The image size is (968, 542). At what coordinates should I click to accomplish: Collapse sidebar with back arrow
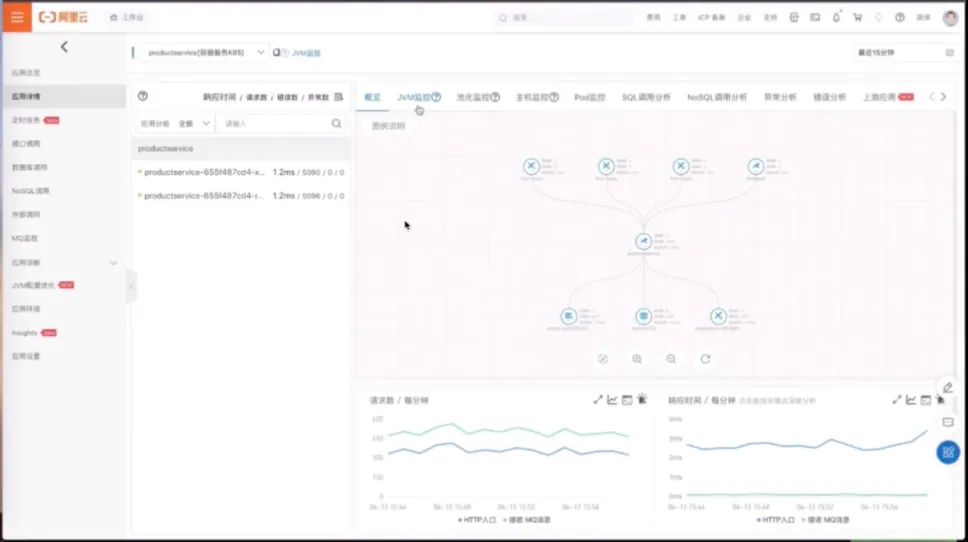pos(64,47)
